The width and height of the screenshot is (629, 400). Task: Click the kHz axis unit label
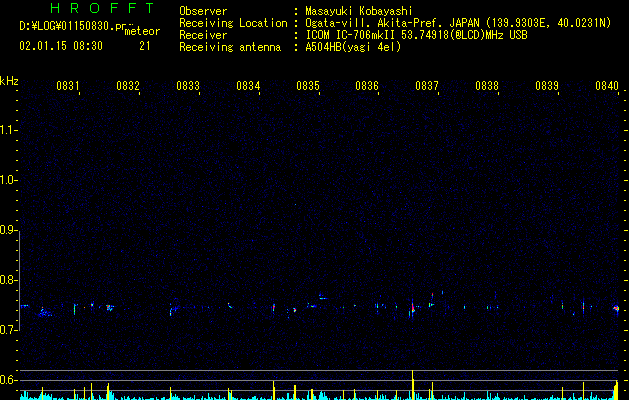(9, 81)
